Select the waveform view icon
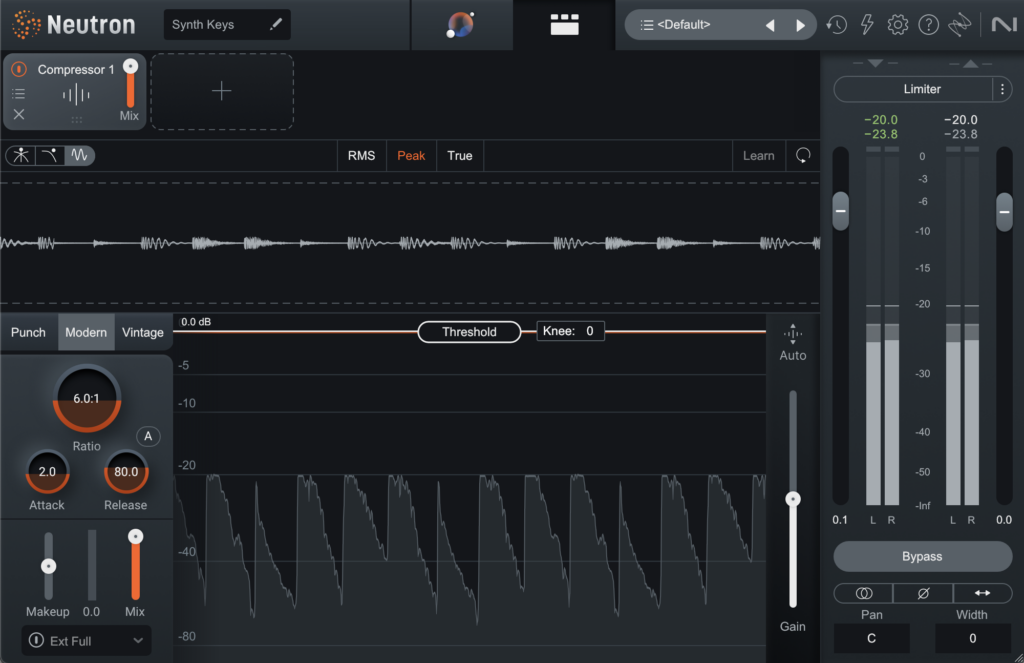Viewport: 1024px width, 663px height. 79,155
